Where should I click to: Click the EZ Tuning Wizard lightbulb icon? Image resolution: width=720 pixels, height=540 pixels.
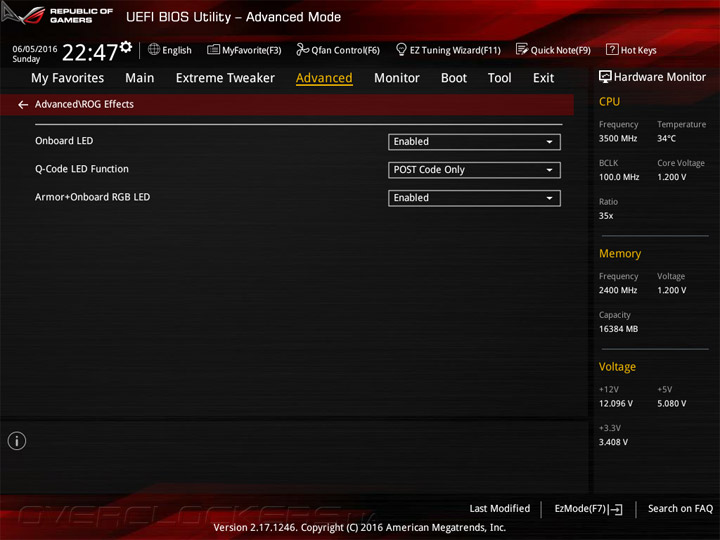tap(401, 49)
